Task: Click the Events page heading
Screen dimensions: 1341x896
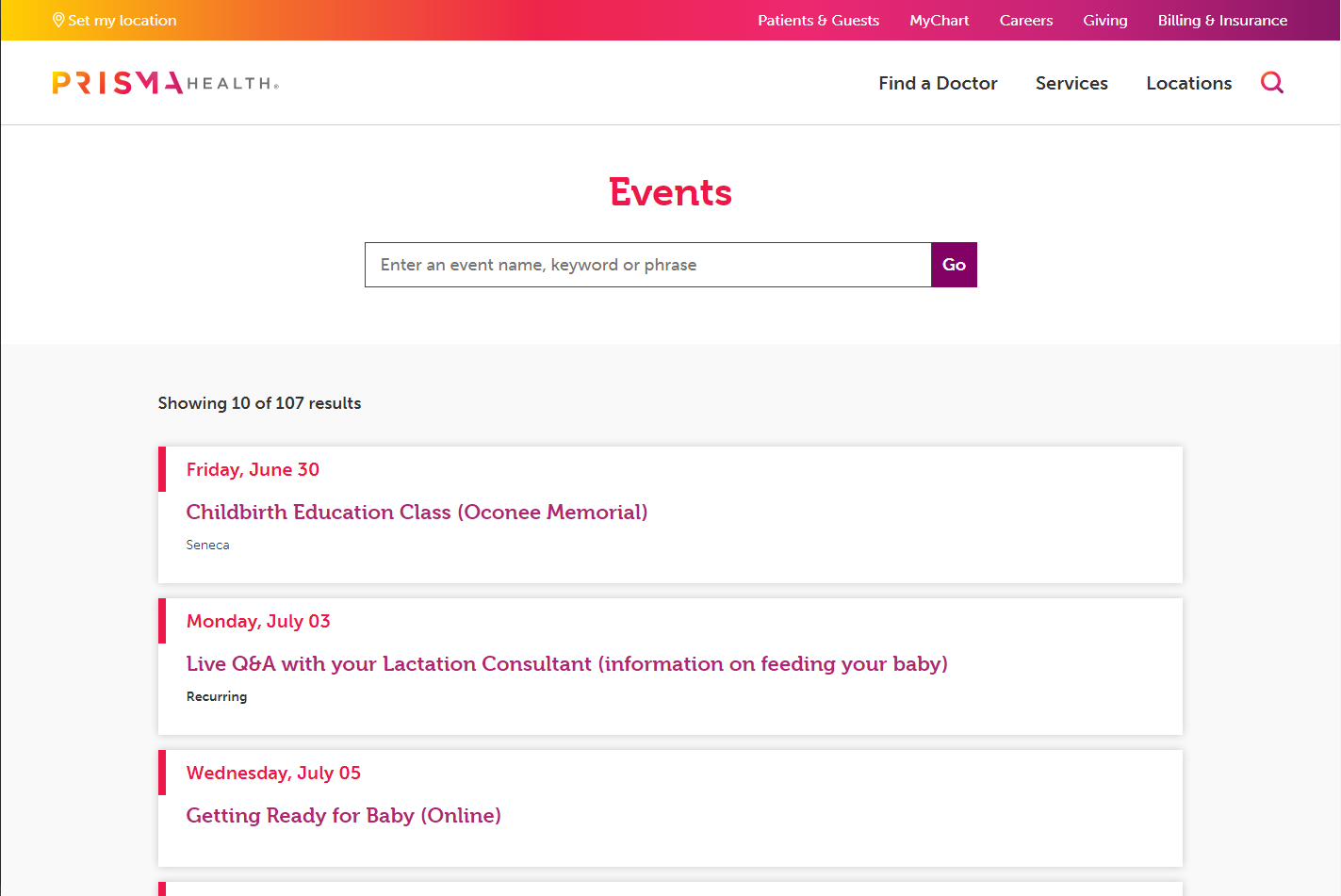Action: point(670,192)
